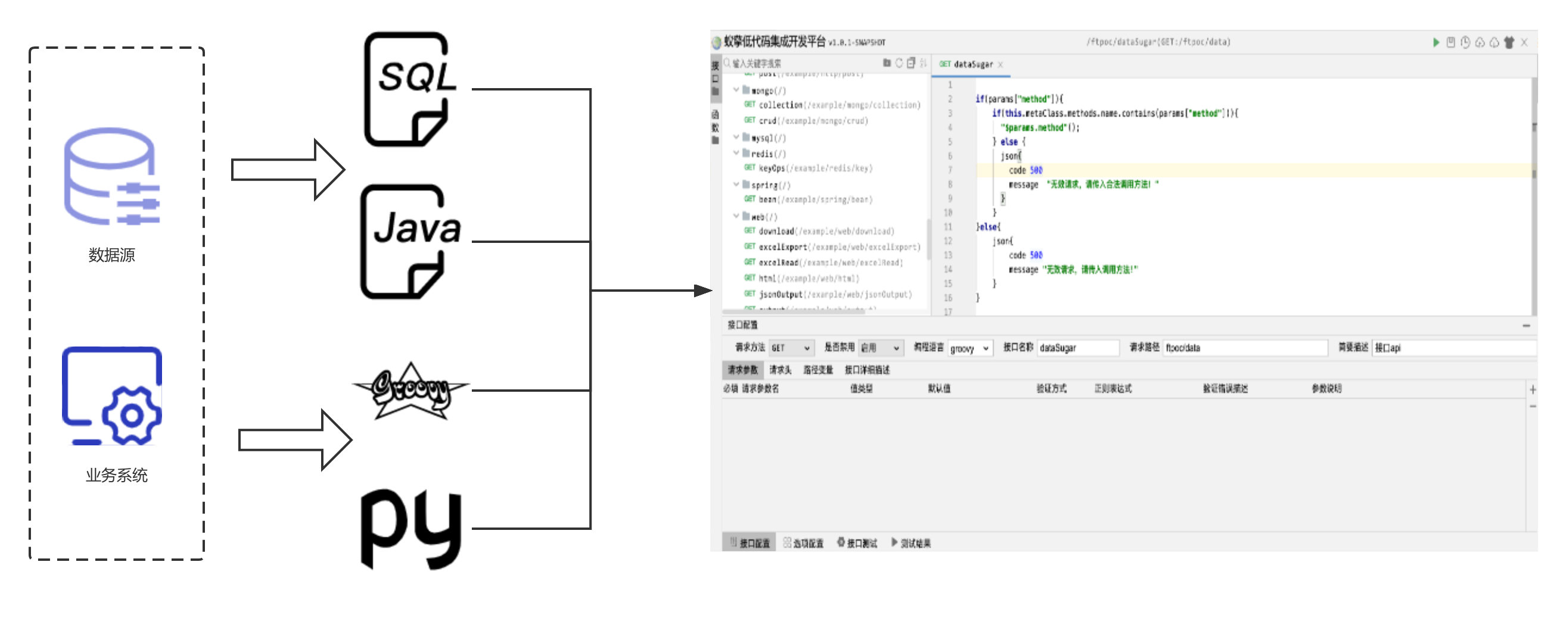
Task: Add a request parameter row with plus
Action: [x=1533, y=389]
